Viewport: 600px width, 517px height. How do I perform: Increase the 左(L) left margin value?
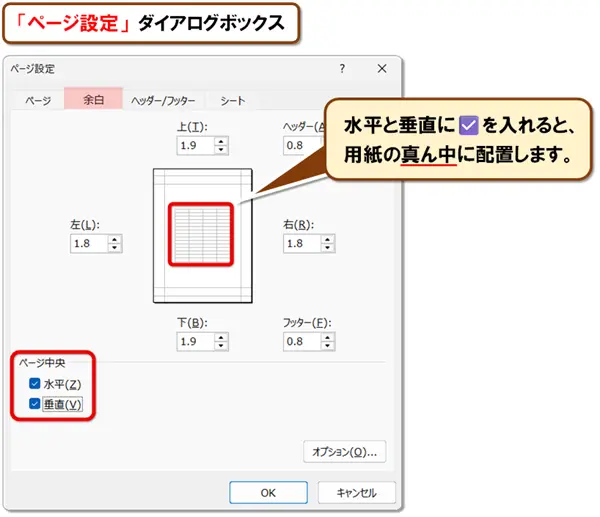point(114,239)
